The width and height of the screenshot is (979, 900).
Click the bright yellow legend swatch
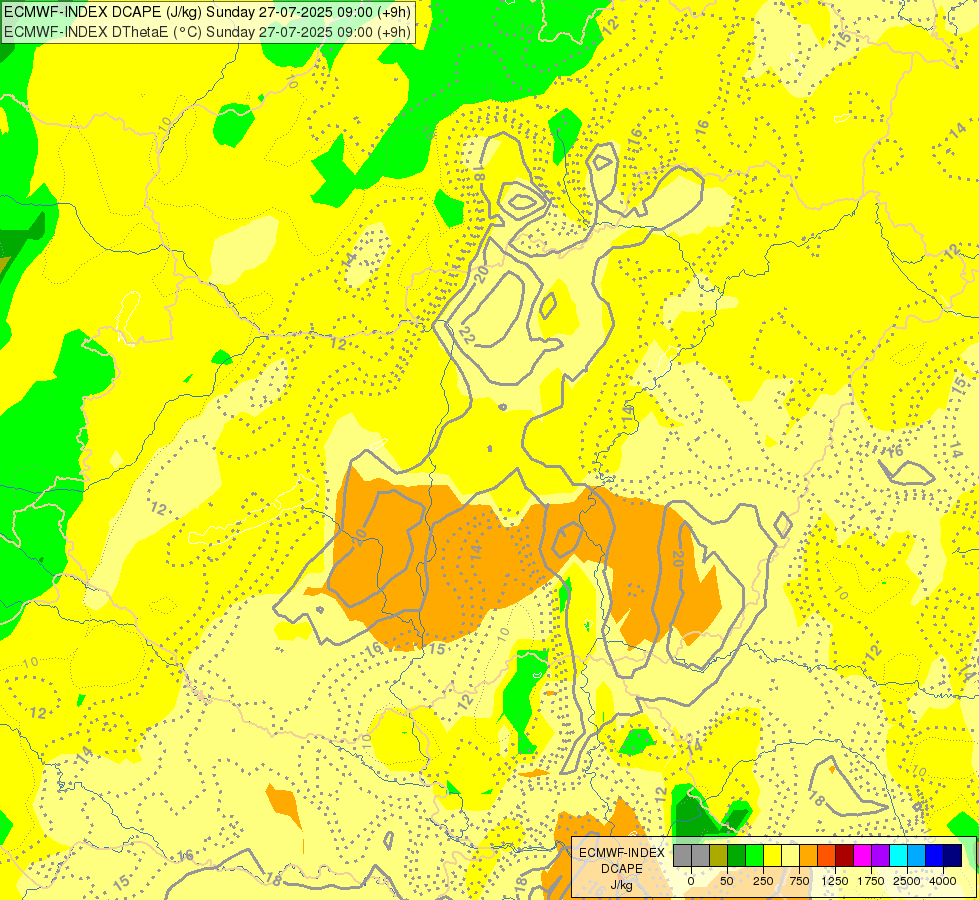(x=772, y=855)
